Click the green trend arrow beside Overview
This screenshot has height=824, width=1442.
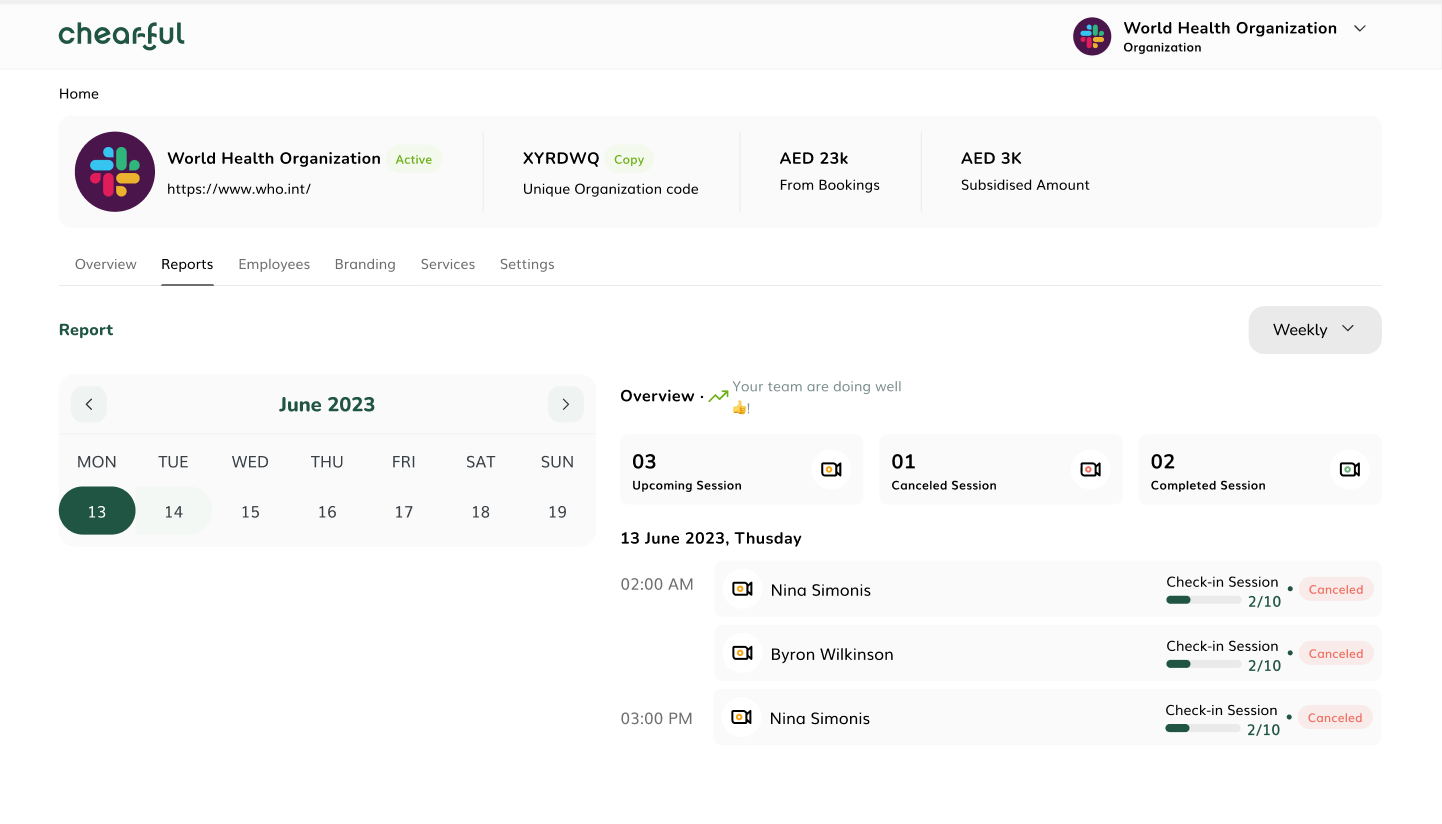pos(718,397)
